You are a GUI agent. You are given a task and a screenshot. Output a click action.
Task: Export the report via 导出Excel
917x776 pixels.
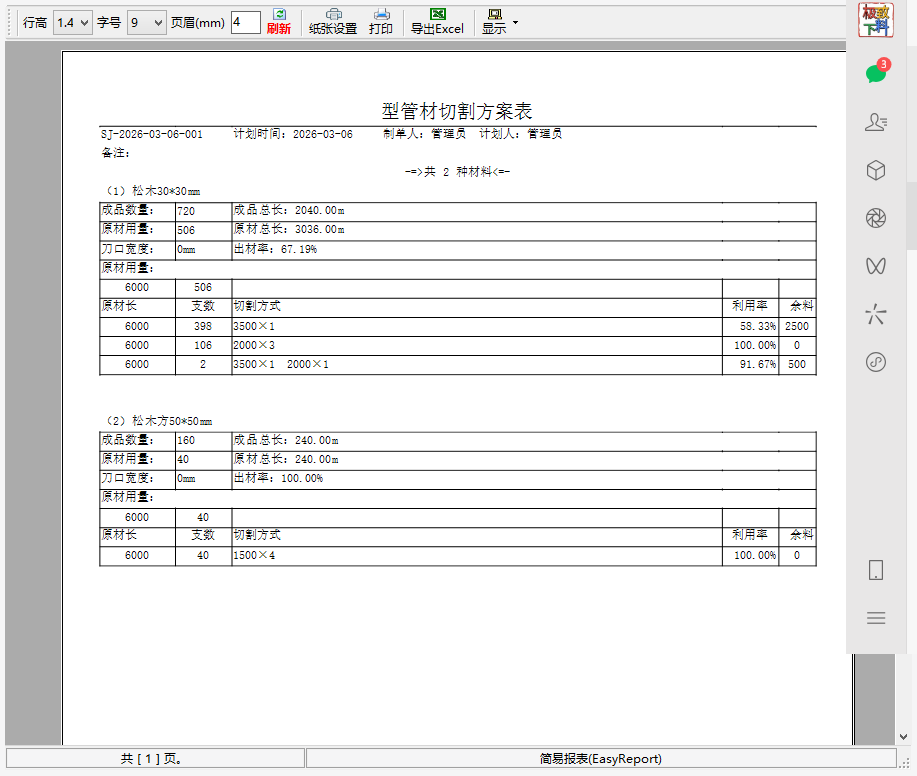tap(437, 21)
